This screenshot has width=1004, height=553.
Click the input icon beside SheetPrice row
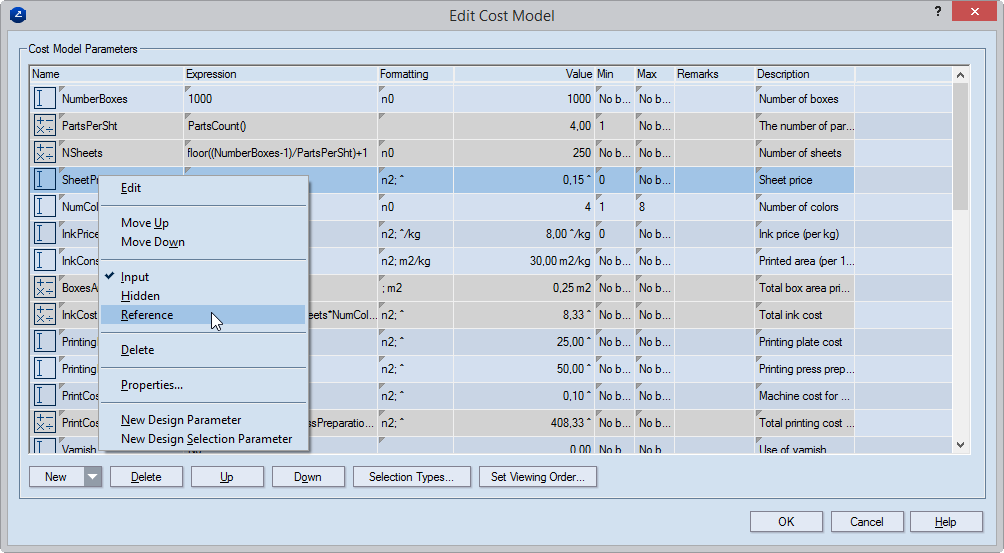tap(45, 180)
